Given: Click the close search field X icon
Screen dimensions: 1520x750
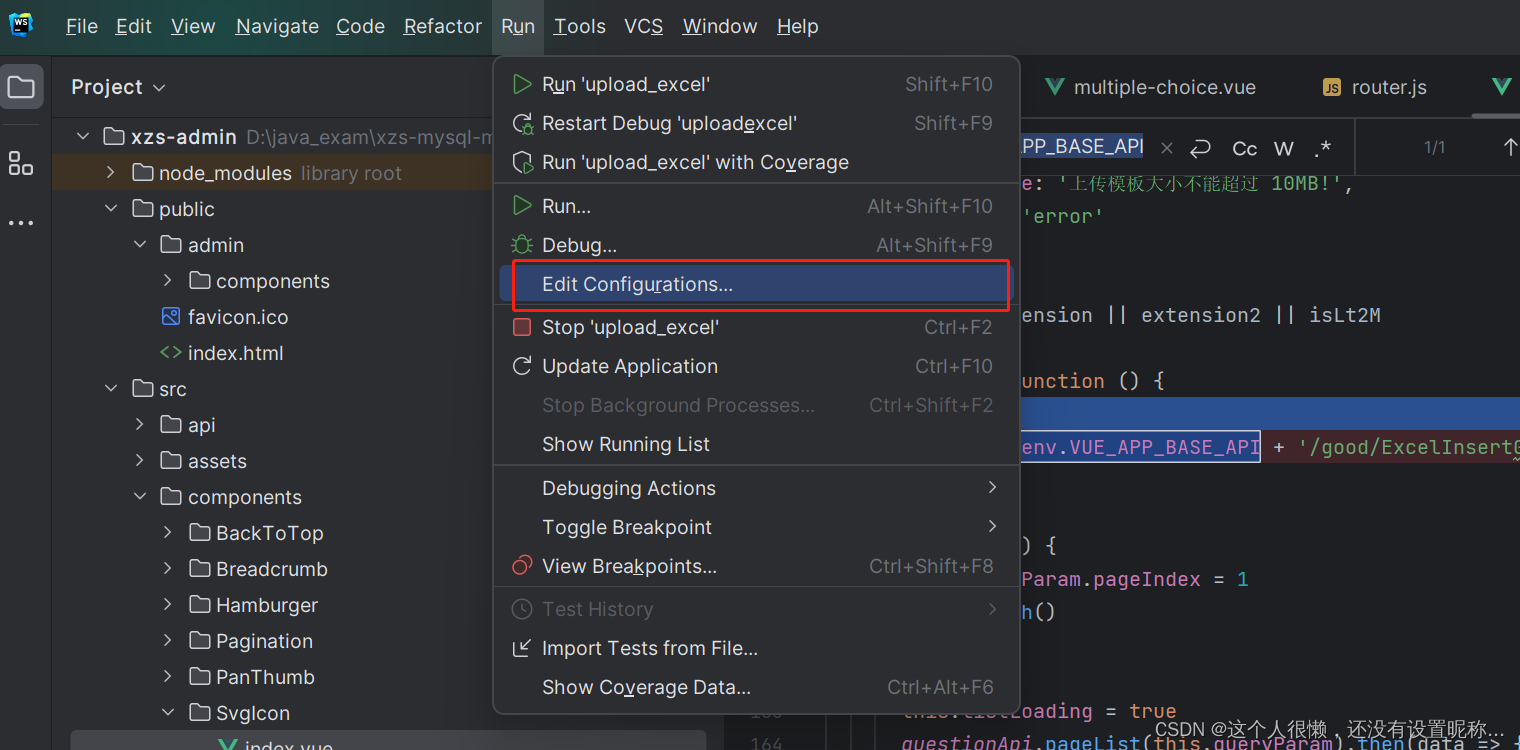Looking at the screenshot, I should point(1167,148).
